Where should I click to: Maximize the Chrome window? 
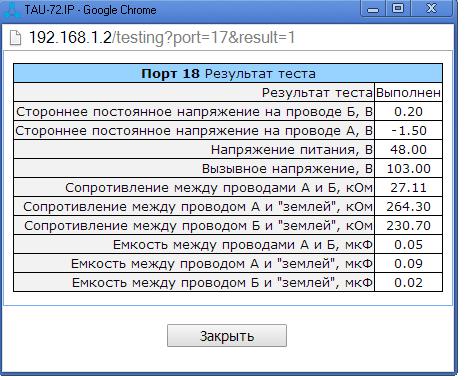pyautogui.click(x=398, y=8)
